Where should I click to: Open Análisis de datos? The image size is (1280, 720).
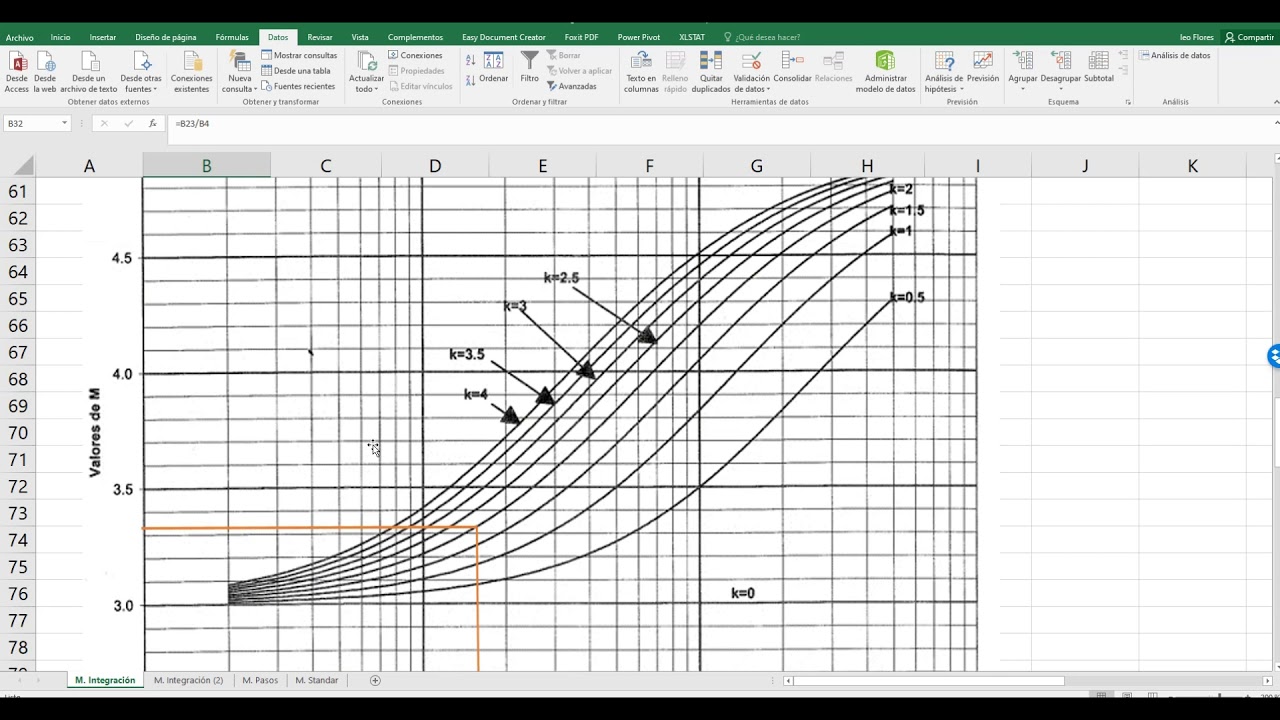click(1175, 55)
